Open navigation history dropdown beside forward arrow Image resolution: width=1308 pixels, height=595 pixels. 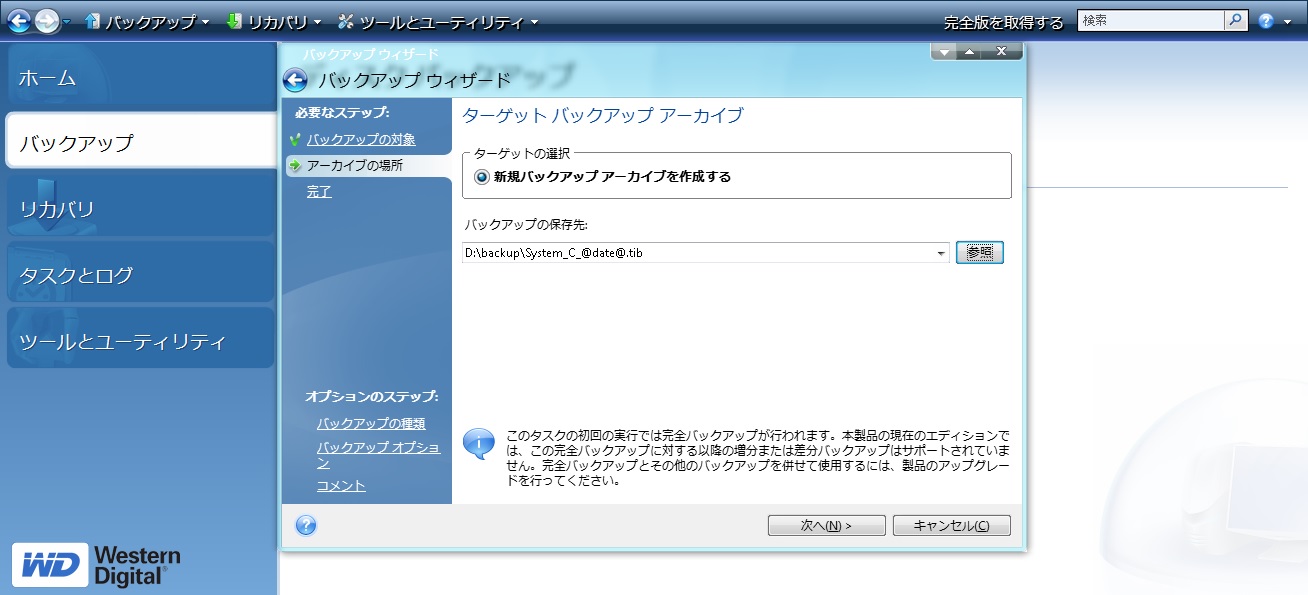tap(67, 22)
